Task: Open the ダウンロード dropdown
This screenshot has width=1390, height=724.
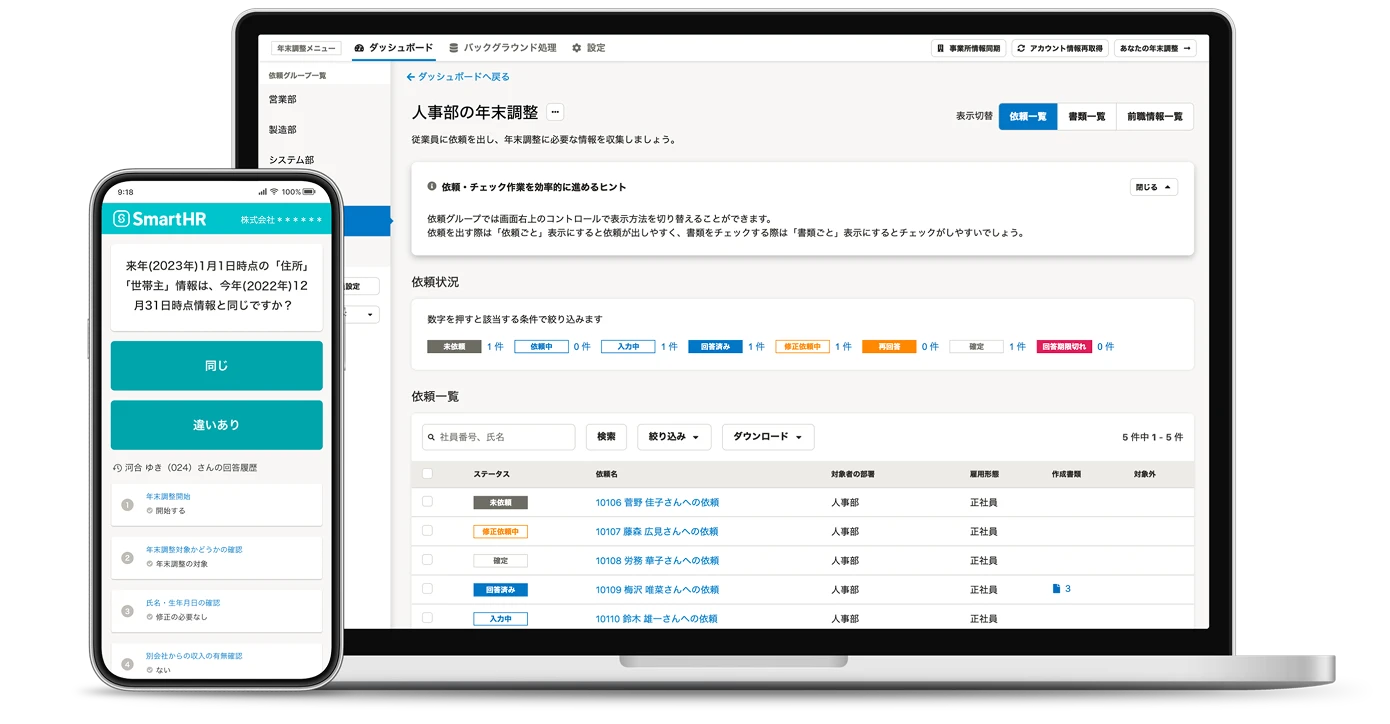Action: [768, 437]
